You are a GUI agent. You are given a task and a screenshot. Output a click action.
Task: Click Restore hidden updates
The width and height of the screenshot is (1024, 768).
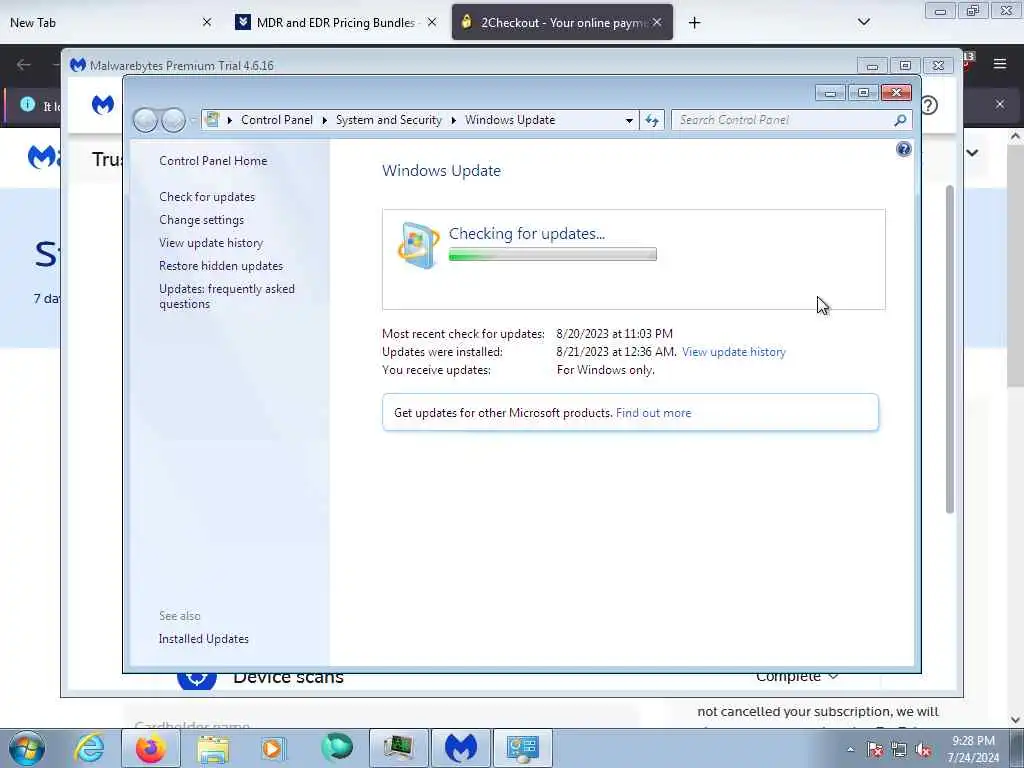tap(221, 266)
